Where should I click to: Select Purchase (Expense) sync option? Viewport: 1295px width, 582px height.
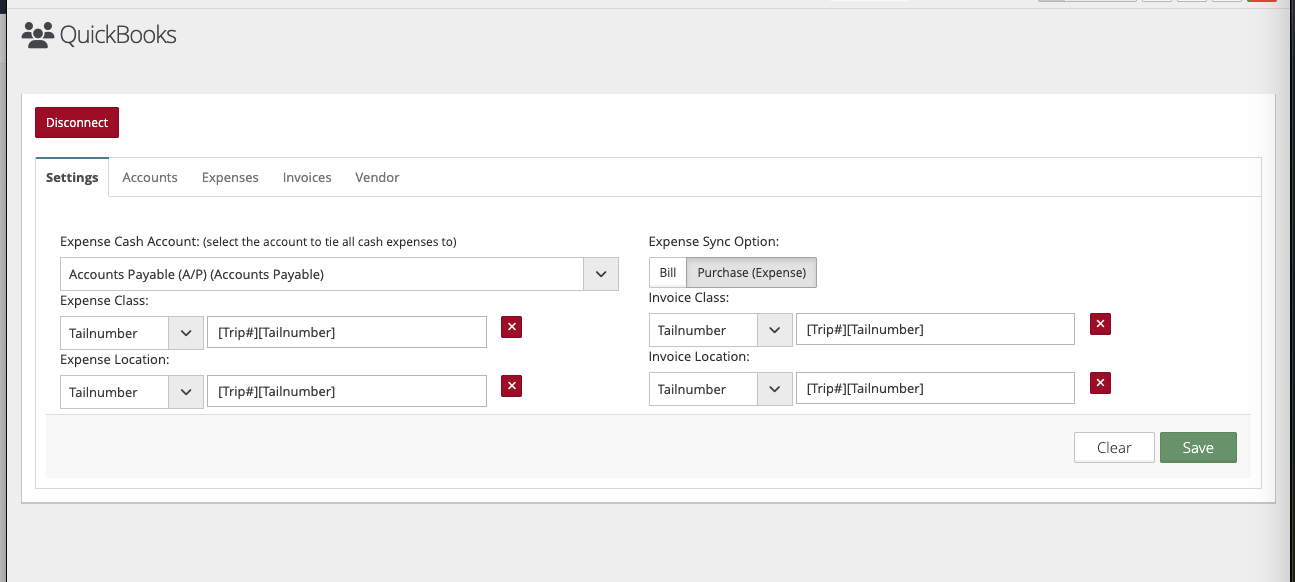[751, 273]
